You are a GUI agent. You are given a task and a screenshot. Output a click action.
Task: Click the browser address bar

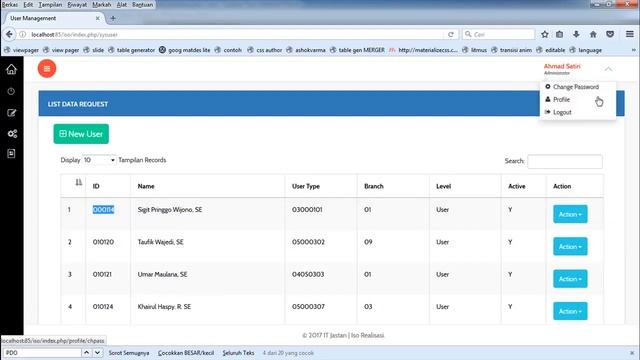[237, 35]
